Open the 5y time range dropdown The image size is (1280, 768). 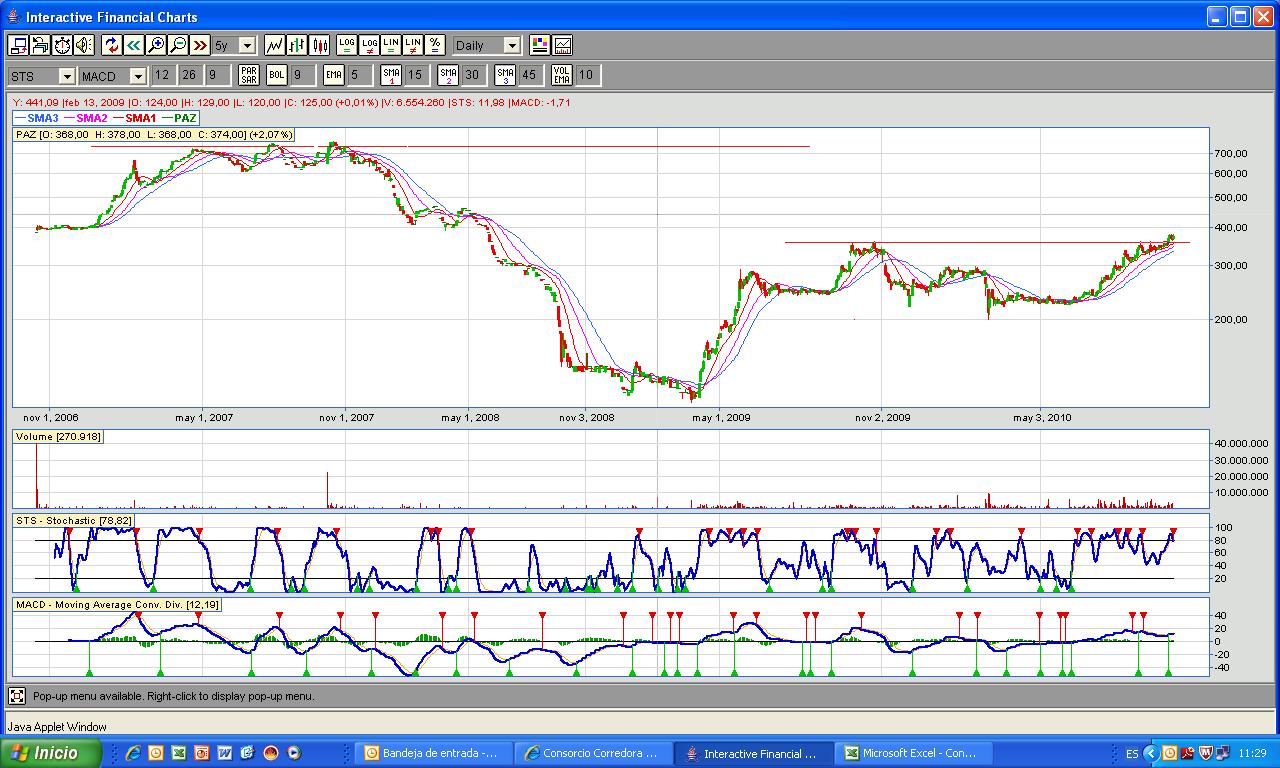click(x=246, y=46)
